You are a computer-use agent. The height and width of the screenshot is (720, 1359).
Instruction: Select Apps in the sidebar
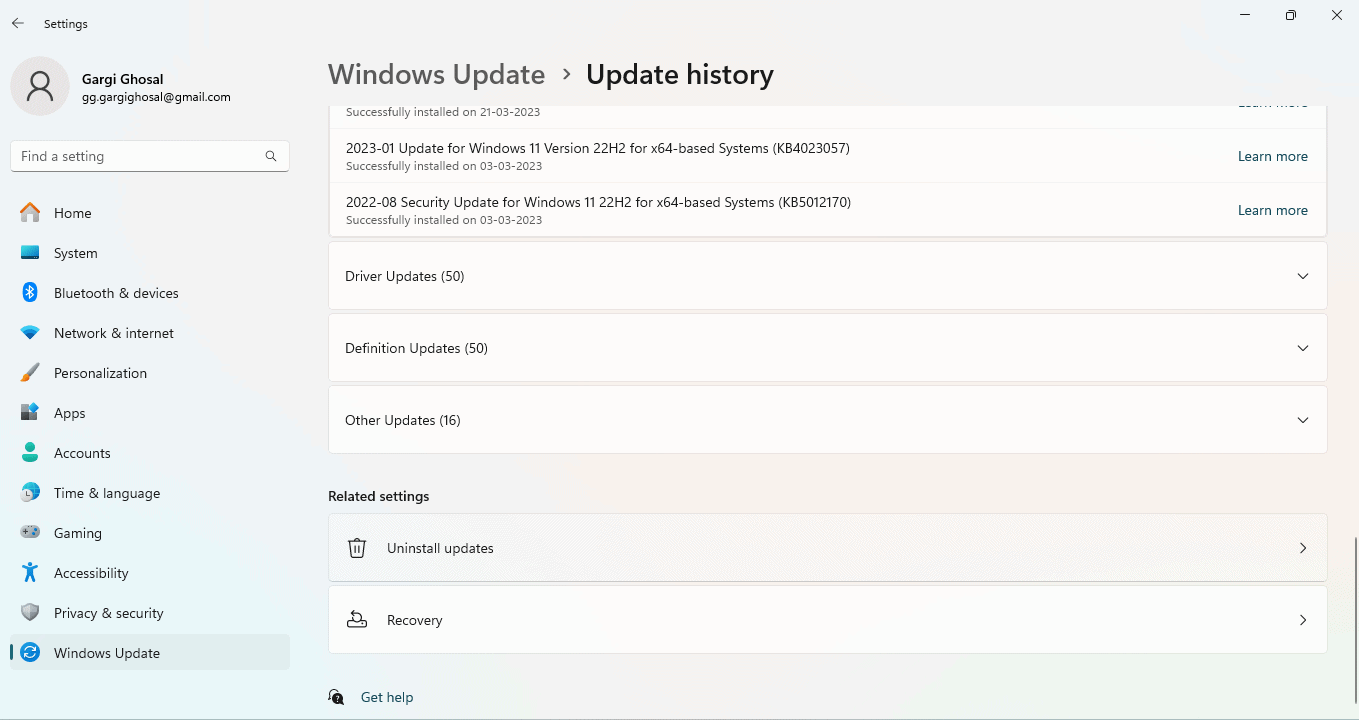[69, 413]
